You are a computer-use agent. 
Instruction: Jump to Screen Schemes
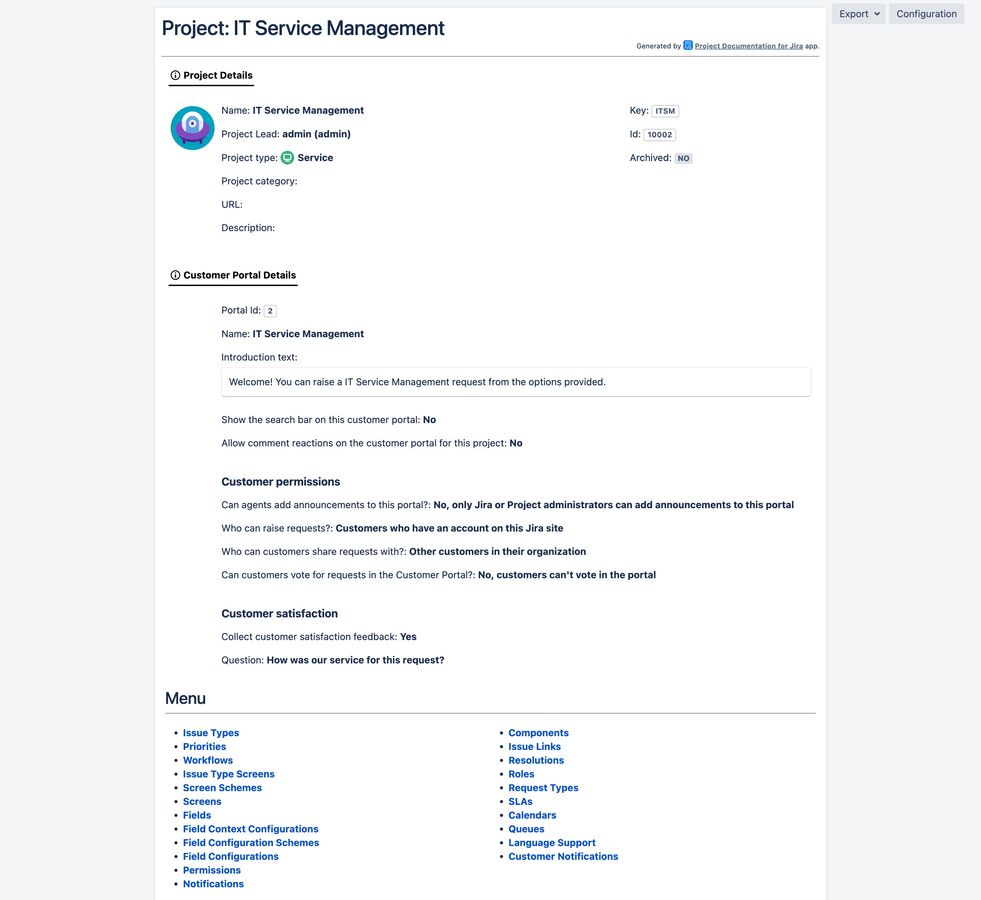(222, 788)
